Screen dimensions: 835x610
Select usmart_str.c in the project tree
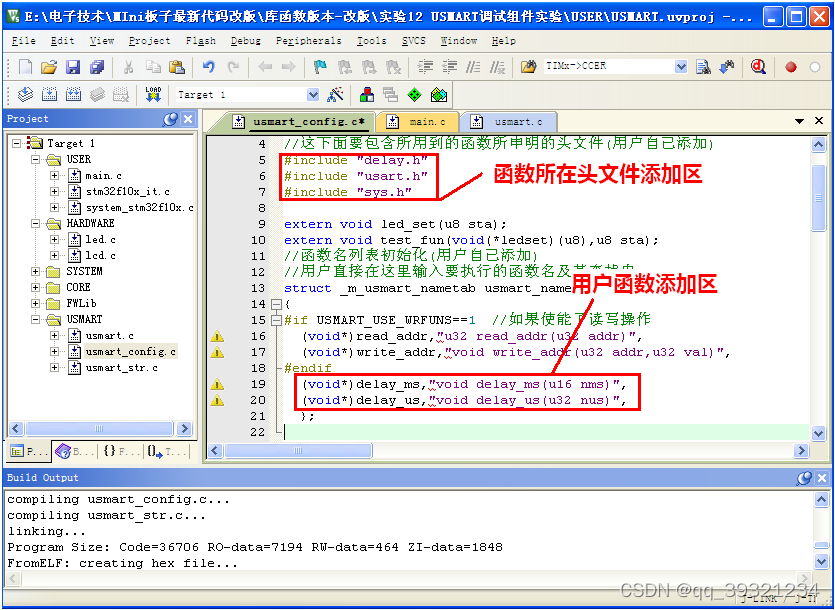coord(121,368)
